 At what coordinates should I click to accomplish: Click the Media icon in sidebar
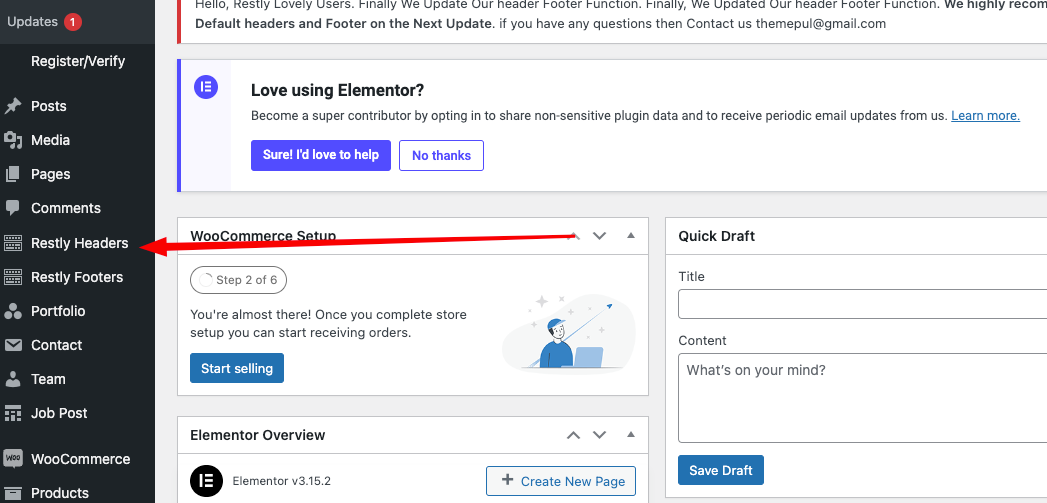pyautogui.click(x=13, y=140)
